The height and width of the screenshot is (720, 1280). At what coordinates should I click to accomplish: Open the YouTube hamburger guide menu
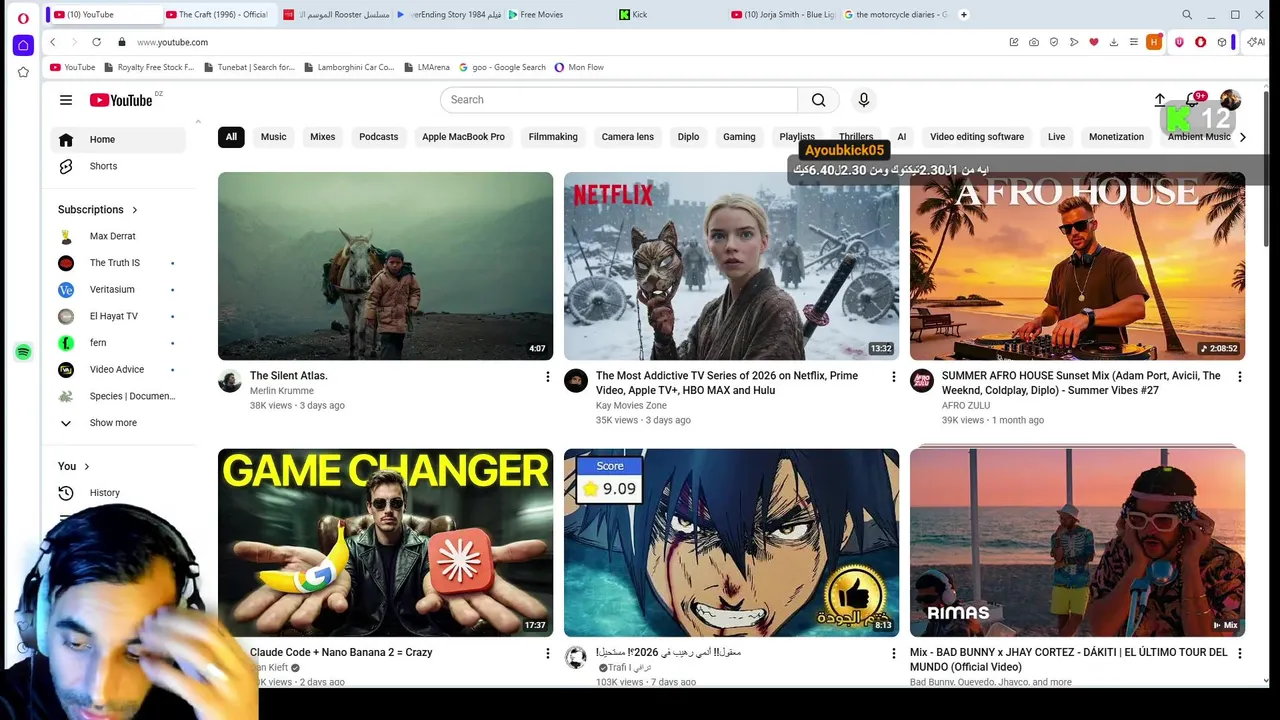pos(66,100)
